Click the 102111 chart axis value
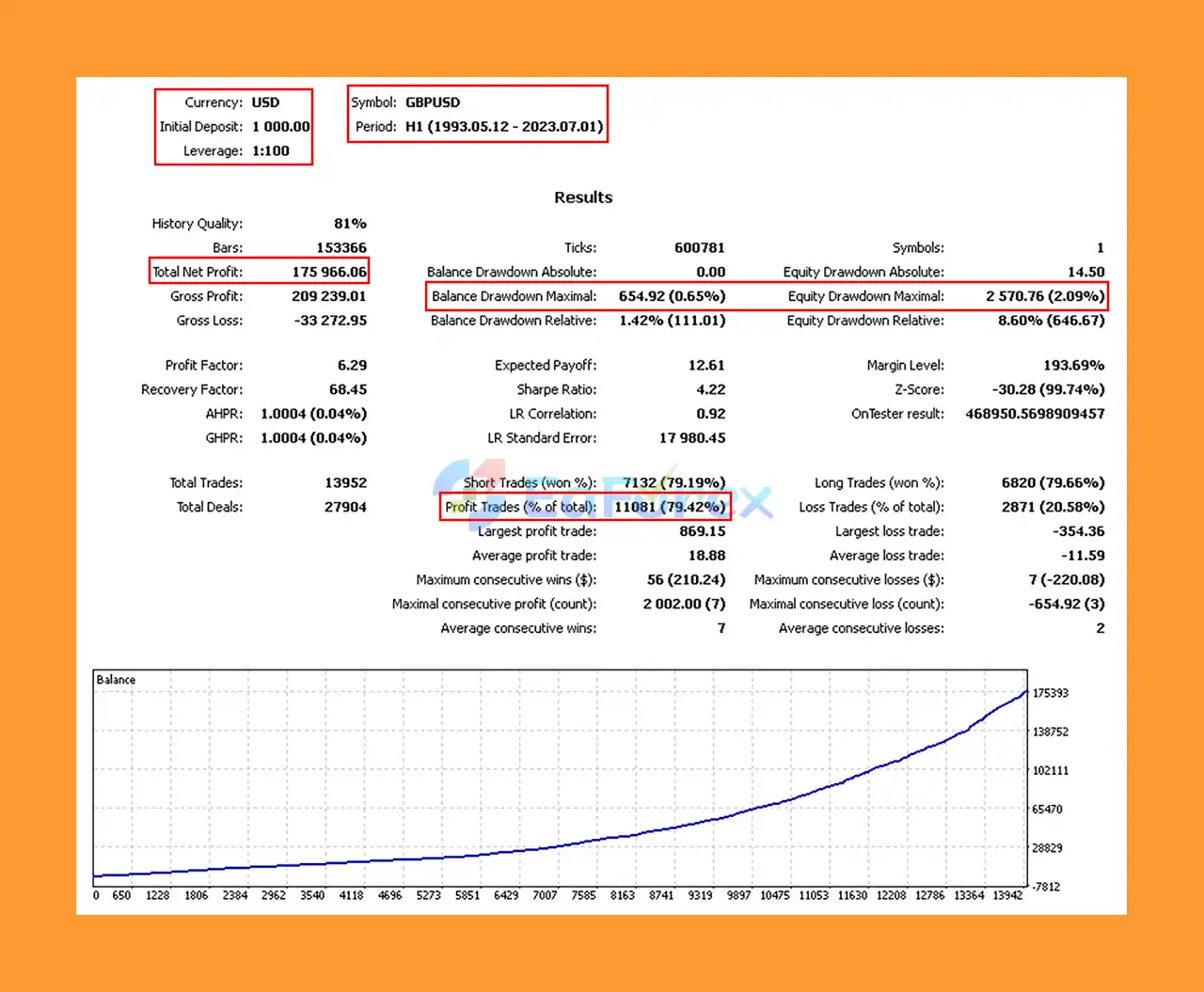 pyautogui.click(x=1051, y=771)
